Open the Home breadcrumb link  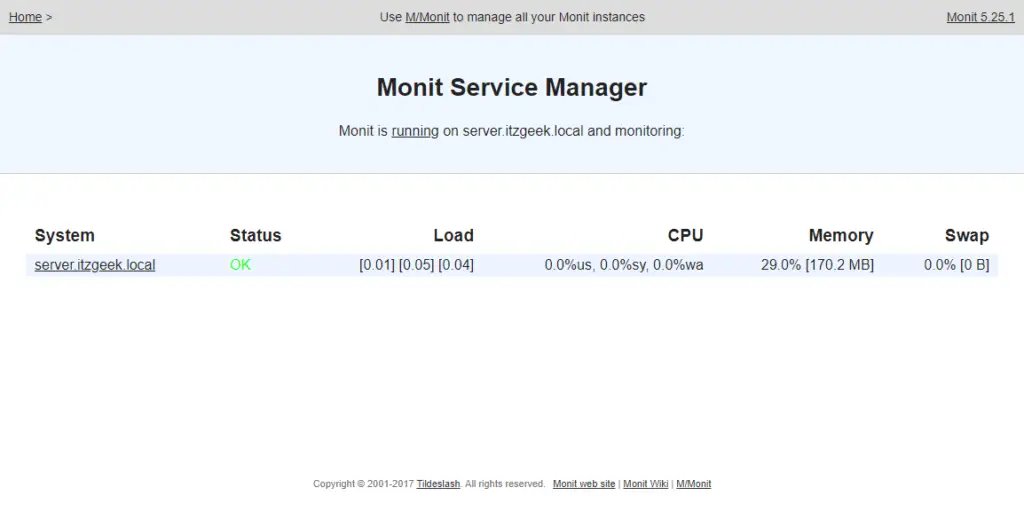[25, 17]
